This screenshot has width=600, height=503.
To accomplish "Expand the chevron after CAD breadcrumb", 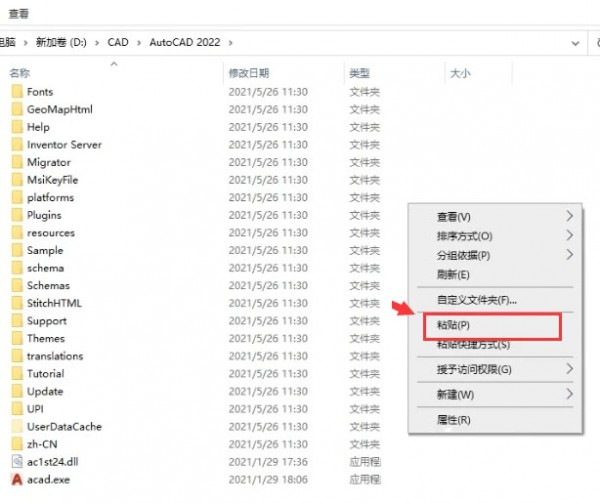I will pyautogui.click(x=139, y=43).
